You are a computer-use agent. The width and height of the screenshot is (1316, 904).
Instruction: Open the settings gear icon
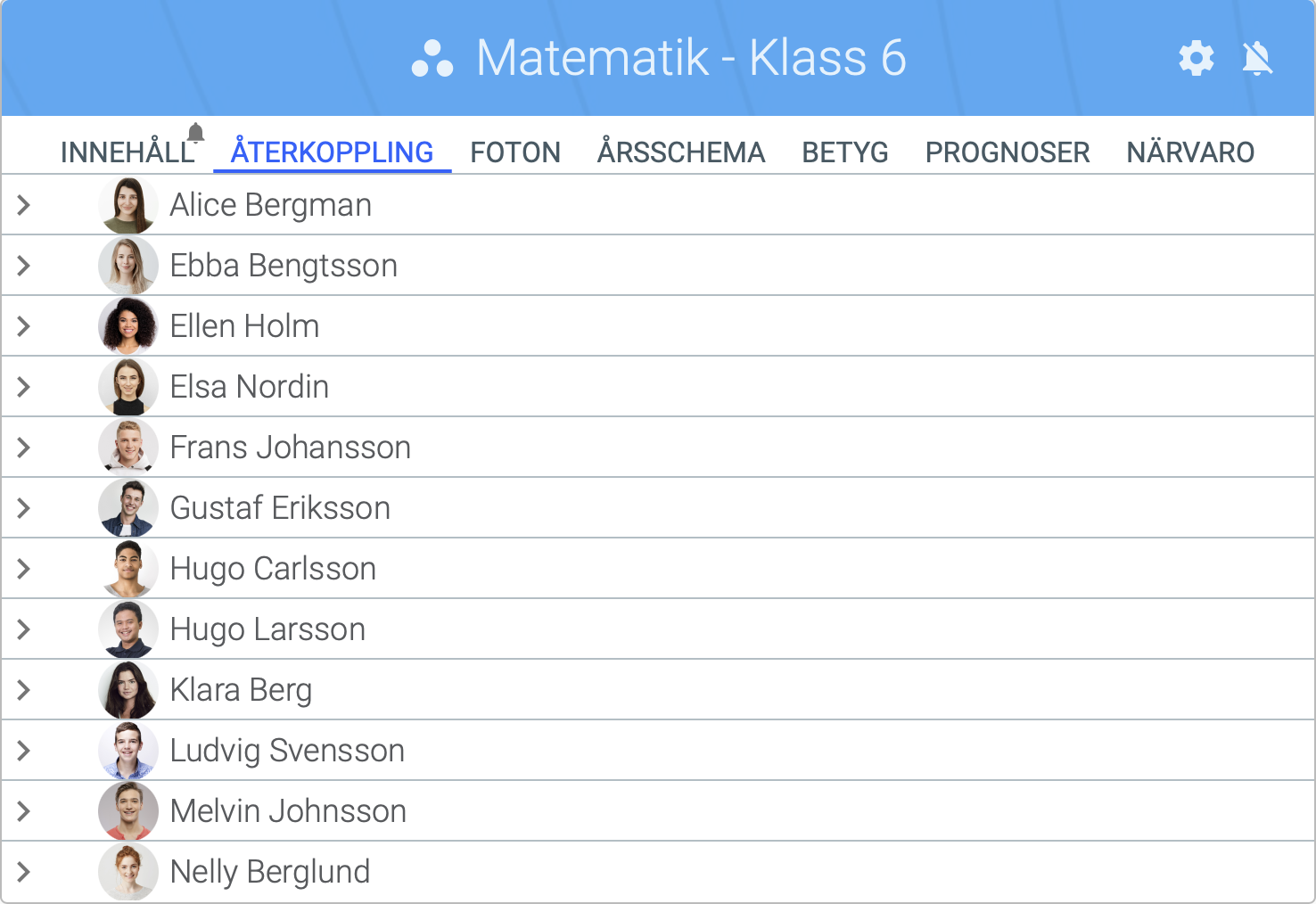click(1196, 58)
